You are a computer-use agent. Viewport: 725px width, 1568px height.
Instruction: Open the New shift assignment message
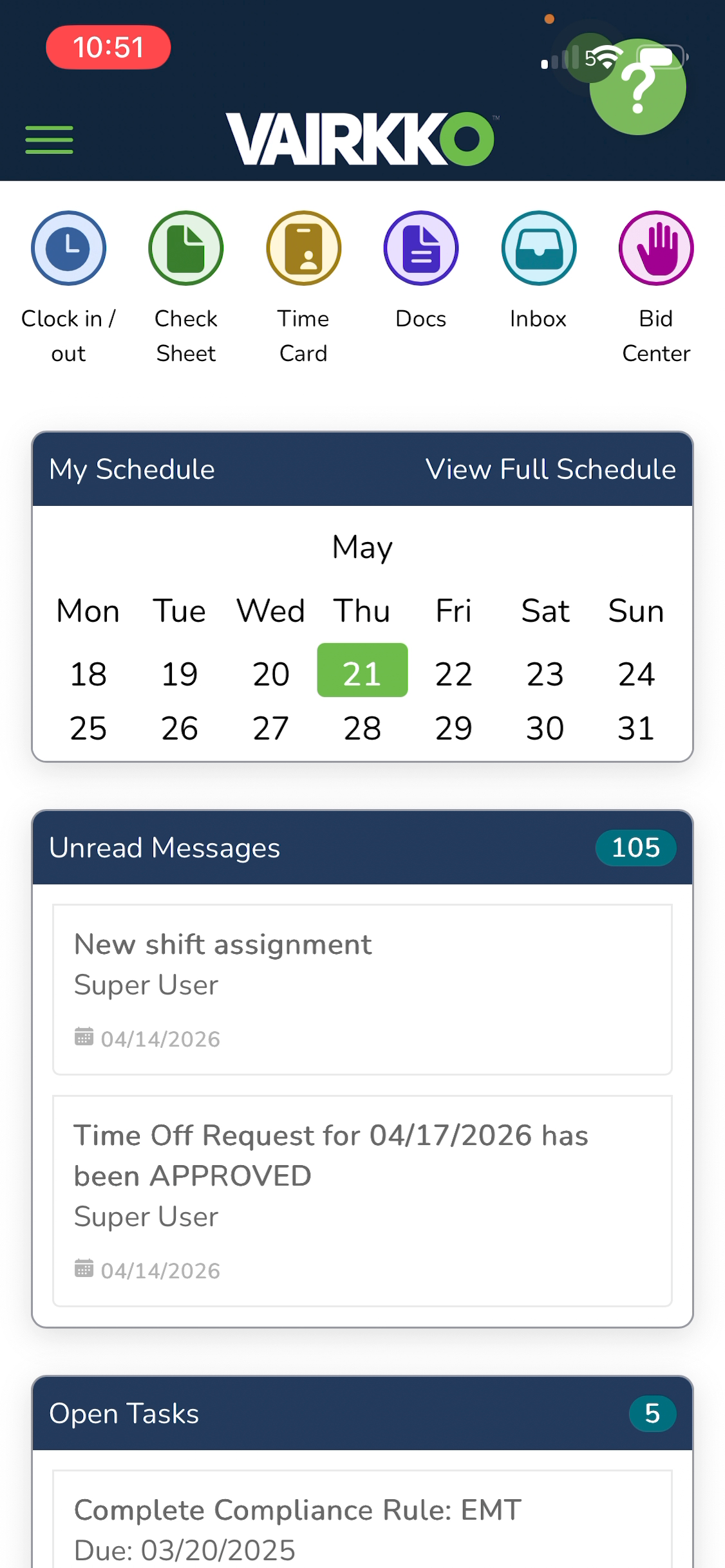point(362,989)
